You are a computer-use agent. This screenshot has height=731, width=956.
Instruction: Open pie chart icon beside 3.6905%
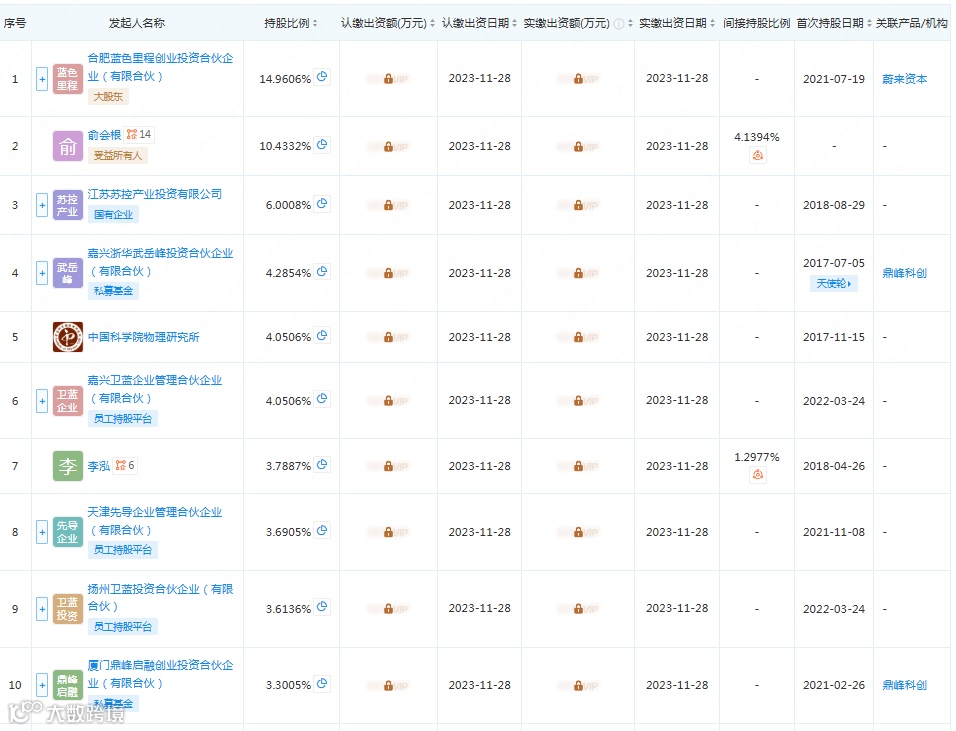(323, 530)
